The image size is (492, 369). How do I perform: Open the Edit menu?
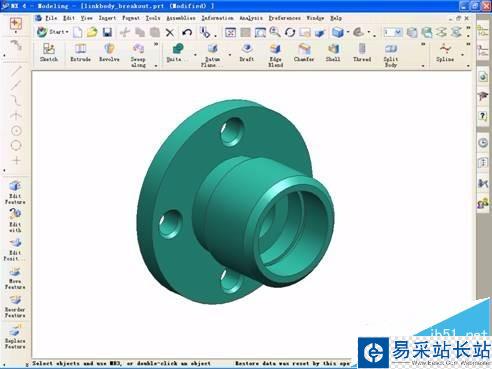pyautogui.click(x=69, y=18)
